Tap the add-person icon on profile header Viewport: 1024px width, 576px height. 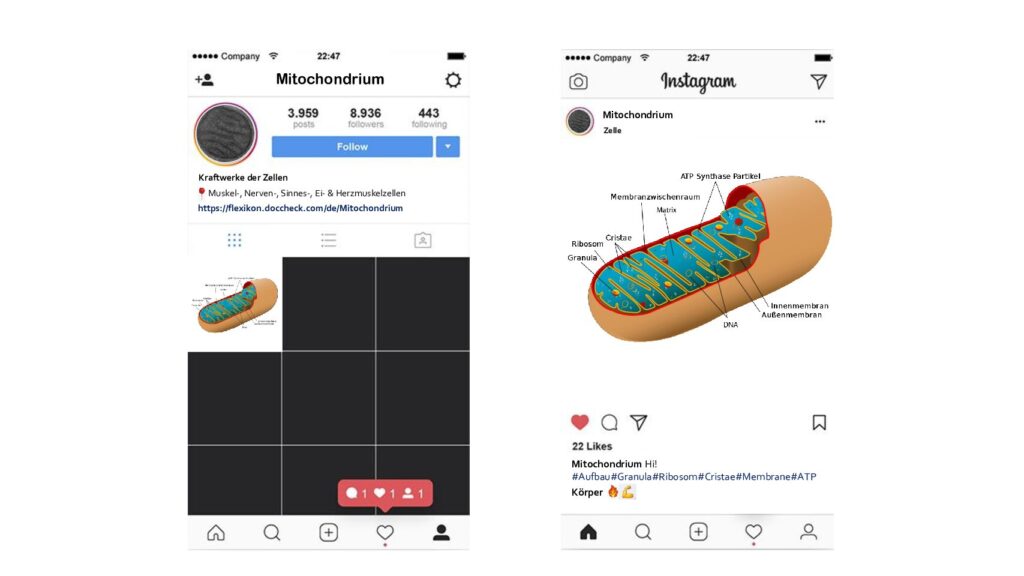[204, 80]
